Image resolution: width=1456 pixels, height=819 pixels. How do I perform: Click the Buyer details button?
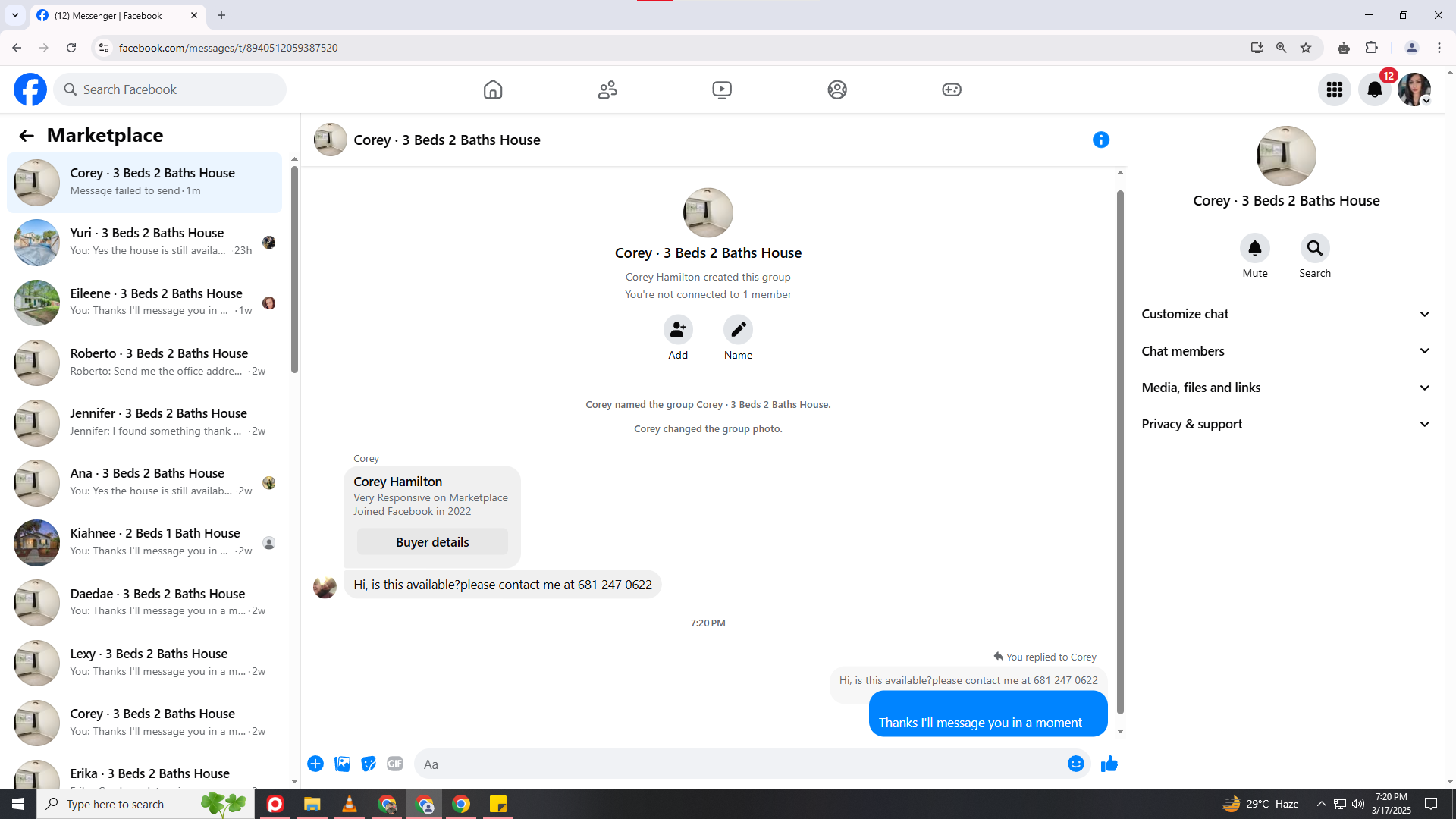[x=432, y=542]
